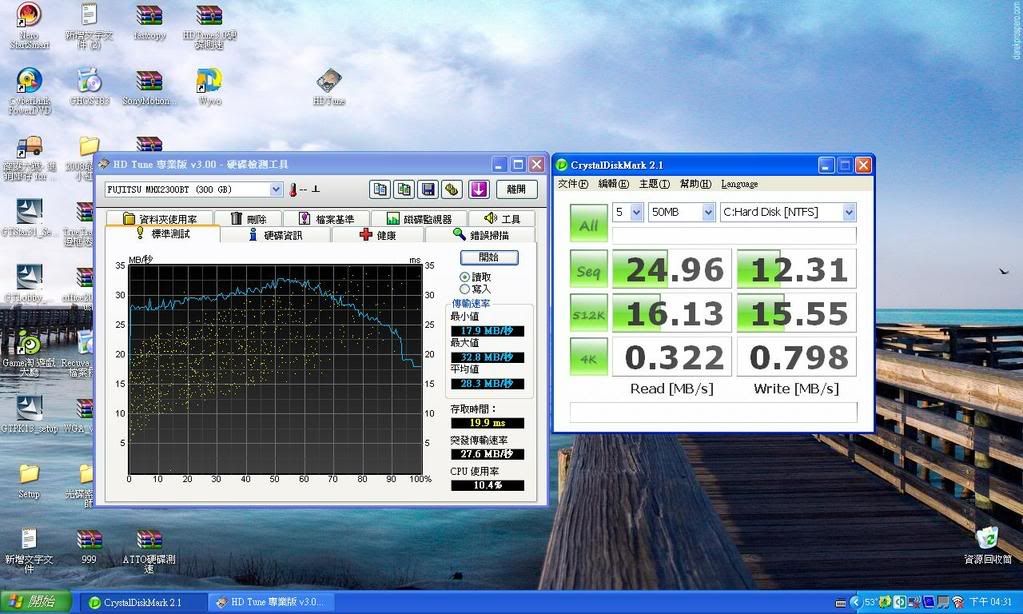Open the GHOST desktop disc icon
The image size is (1023, 614).
point(89,87)
